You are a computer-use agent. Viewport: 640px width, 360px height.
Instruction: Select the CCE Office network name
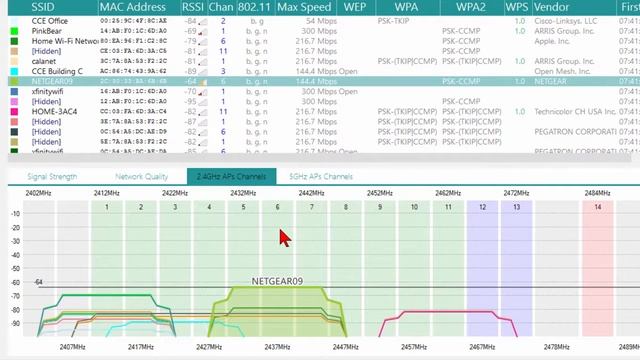pyautogui.click(x=50, y=21)
